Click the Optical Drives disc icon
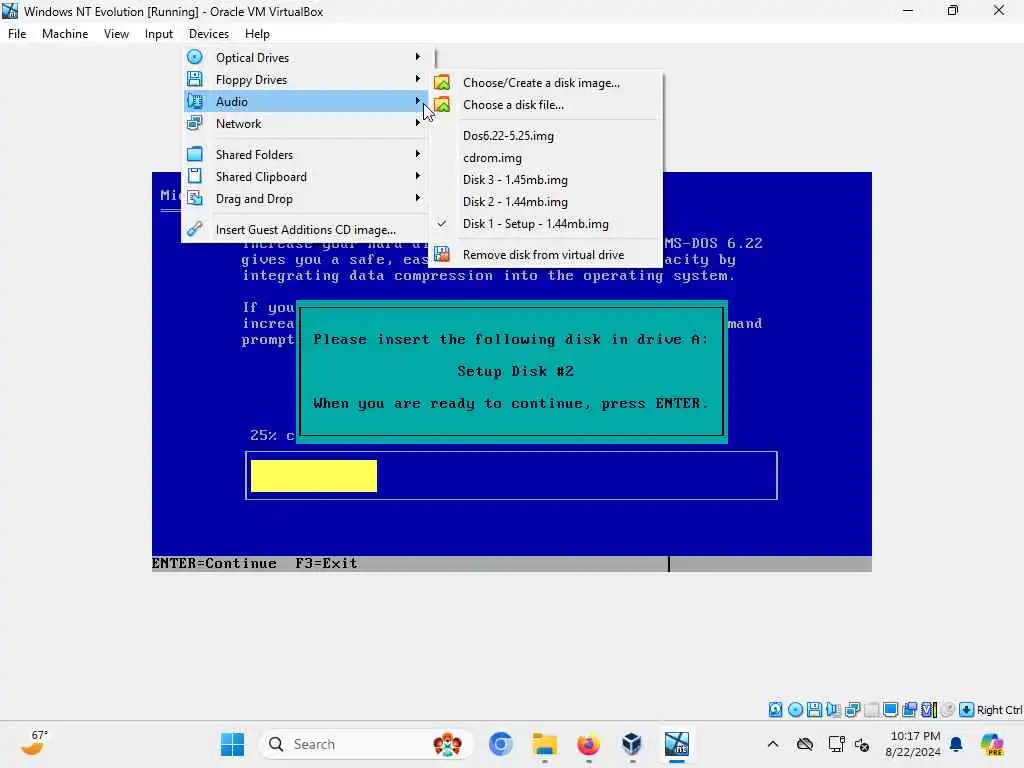This screenshot has width=1024, height=768. [195, 57]
